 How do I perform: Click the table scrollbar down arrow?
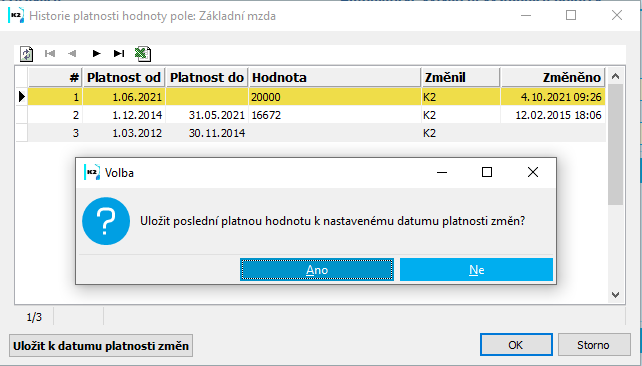pyautogui.click(x=615, y=294)
